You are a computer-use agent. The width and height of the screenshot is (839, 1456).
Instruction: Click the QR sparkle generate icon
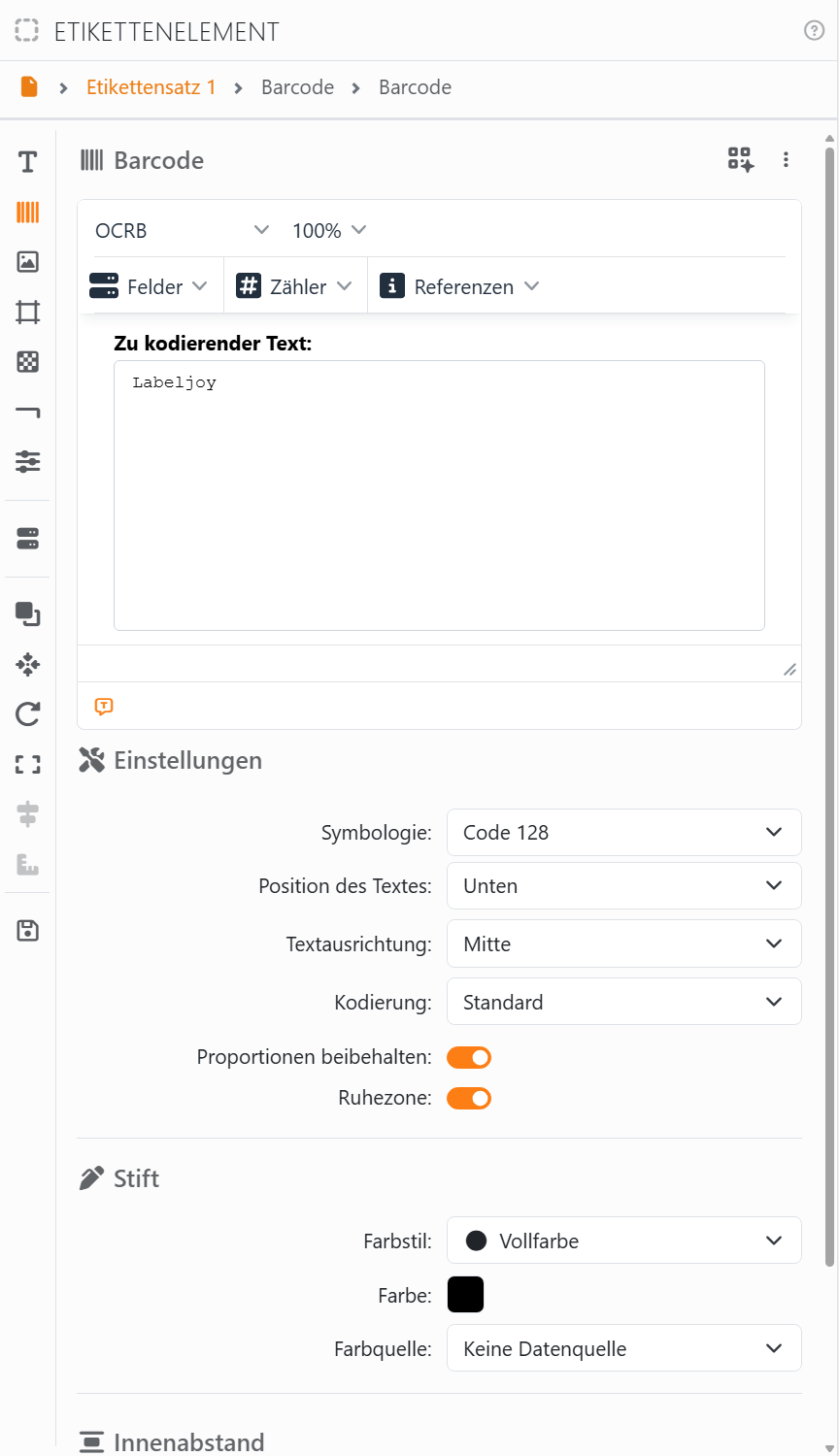[741, 159]
